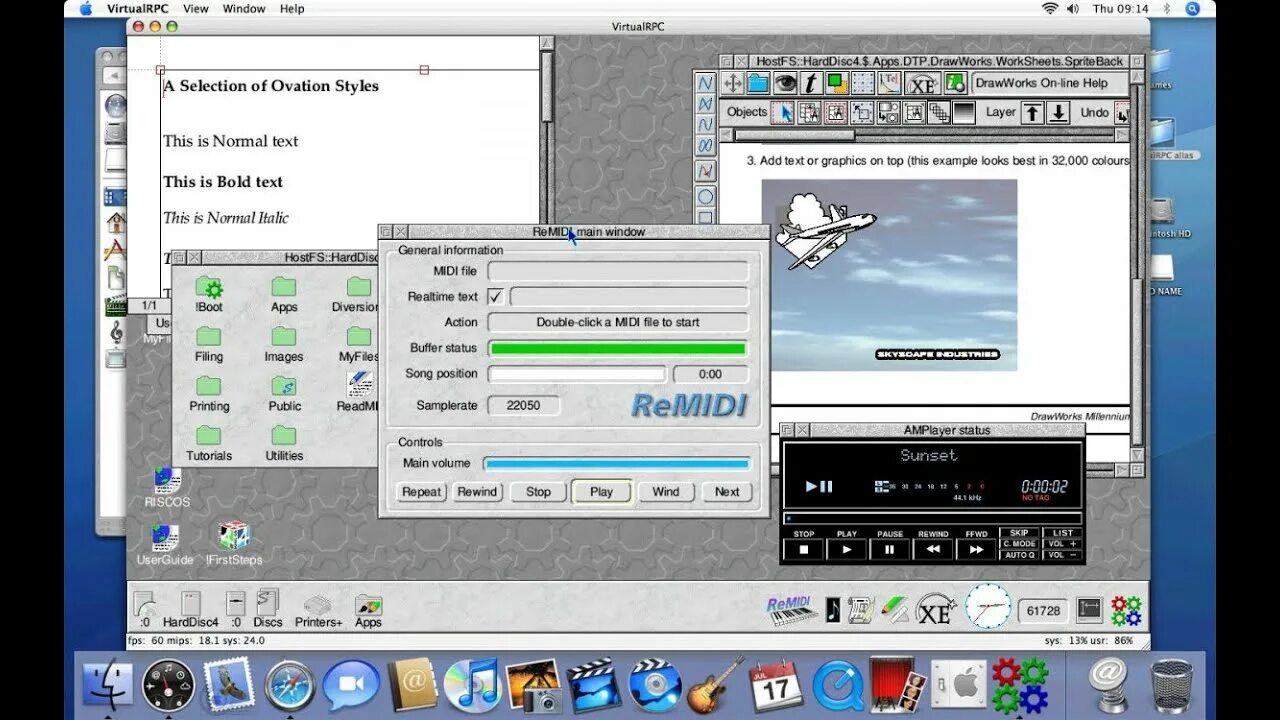This screenshot has width=1280, height=720.
Task: Click the Play button in ReMIDI
Action: coord(601,492)
